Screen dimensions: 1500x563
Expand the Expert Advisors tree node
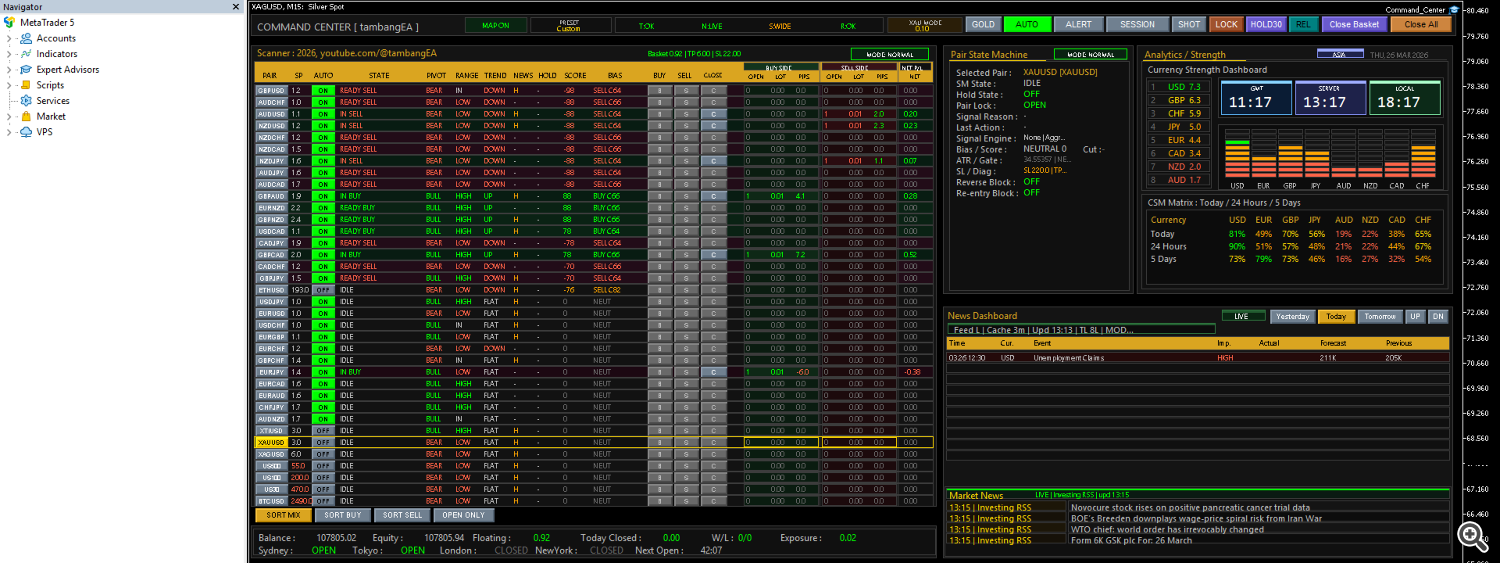click(9, 70)
